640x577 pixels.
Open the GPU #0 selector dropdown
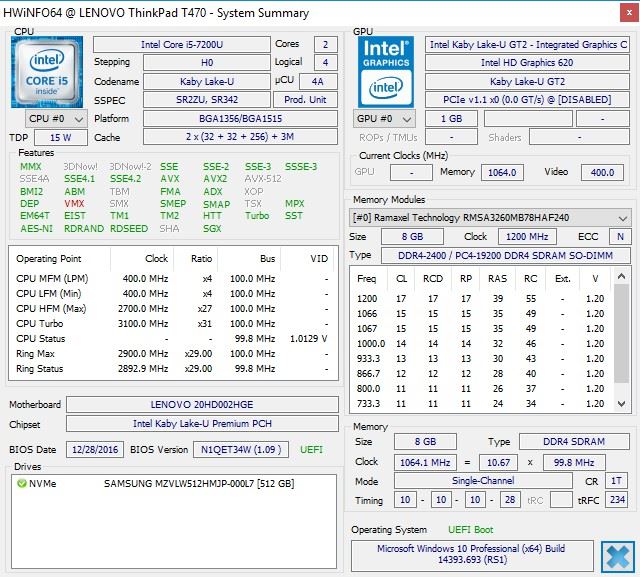384,119
